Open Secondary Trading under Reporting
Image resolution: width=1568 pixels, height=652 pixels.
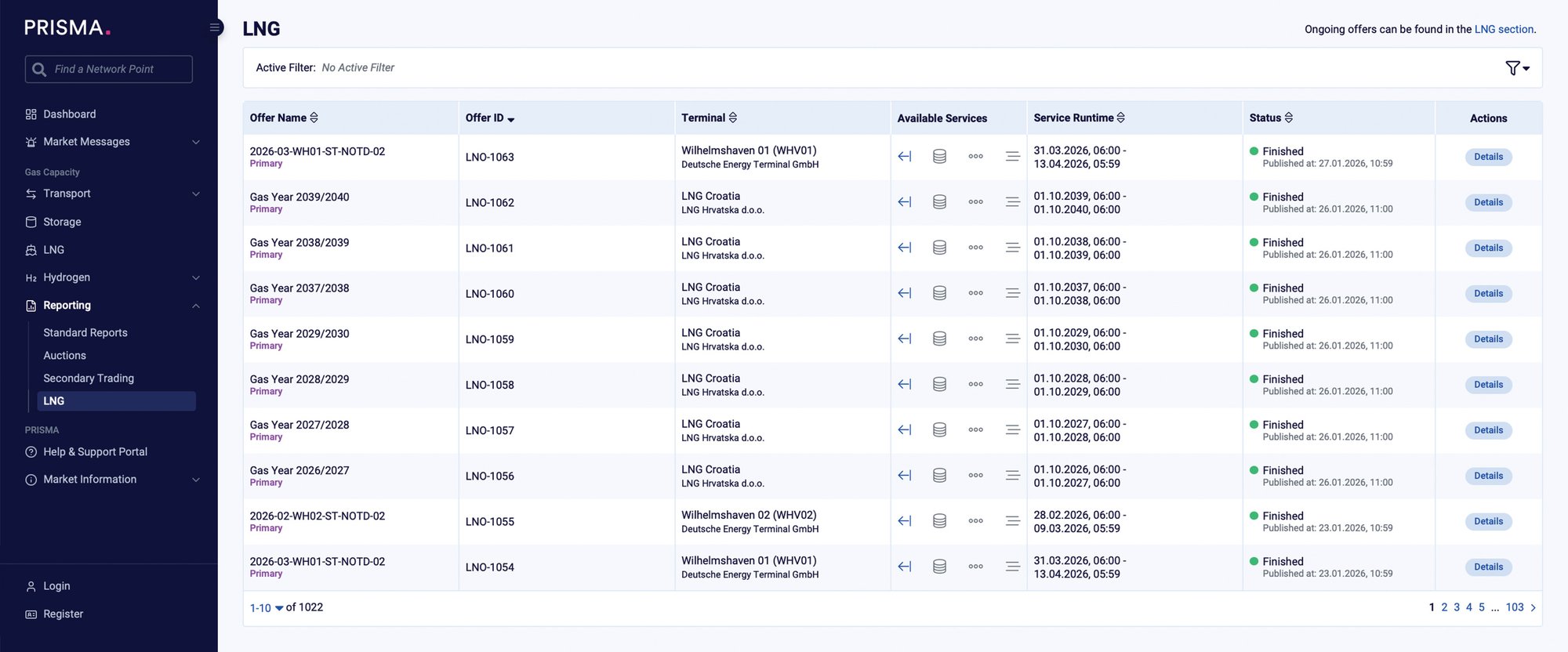[x=89, y=379]
